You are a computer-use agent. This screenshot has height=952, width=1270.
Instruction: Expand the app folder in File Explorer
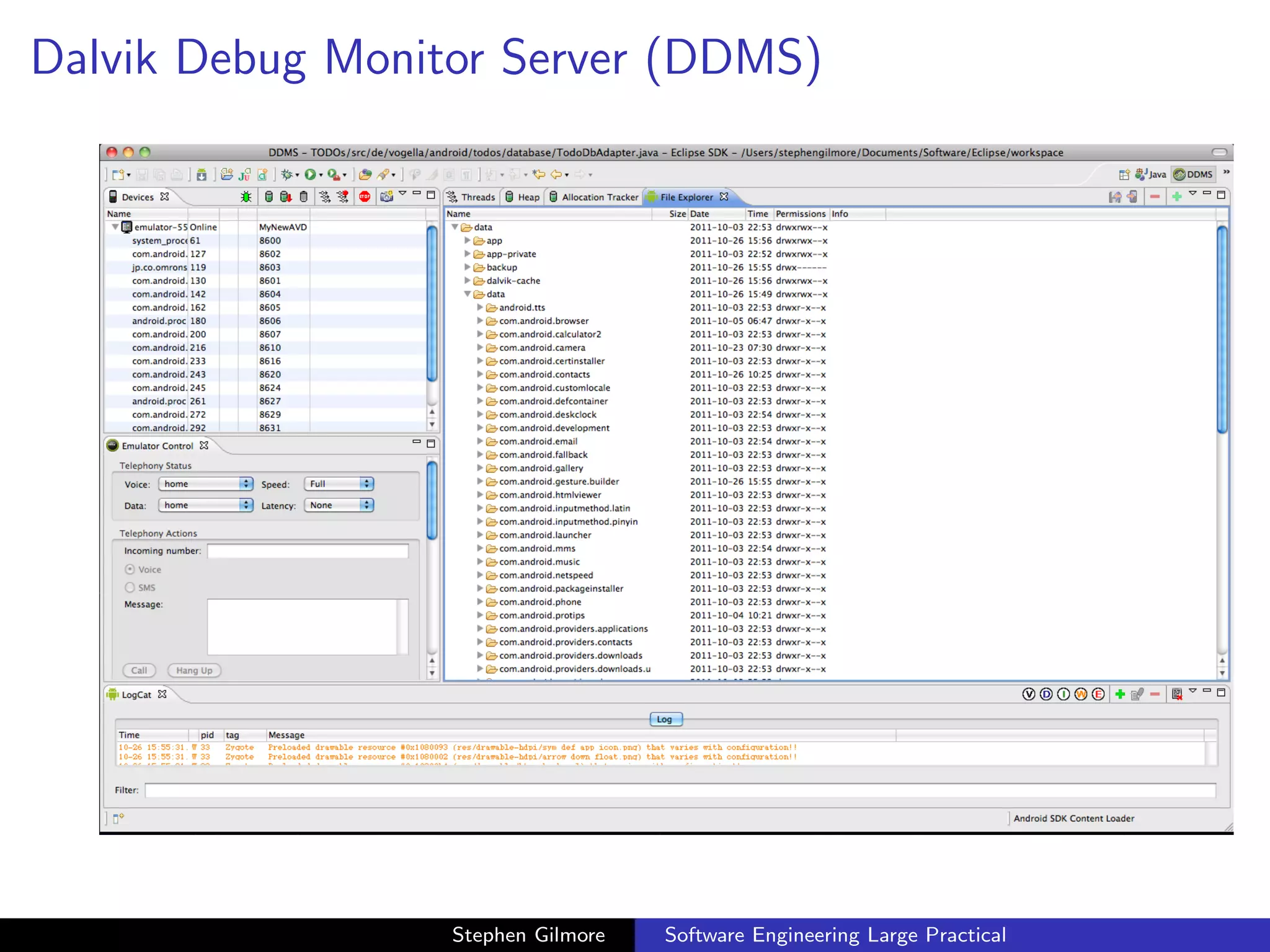pos(468,240)
